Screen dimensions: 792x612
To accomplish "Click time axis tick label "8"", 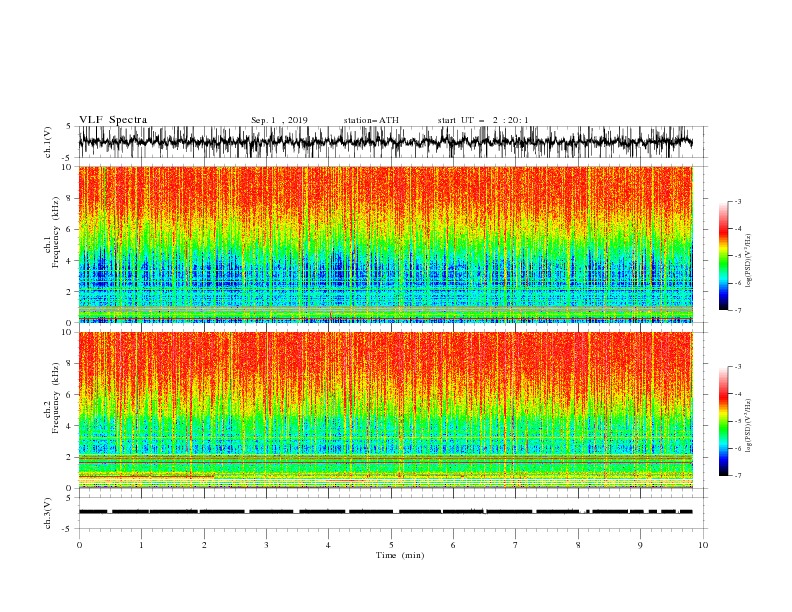I will coord(578,545).
